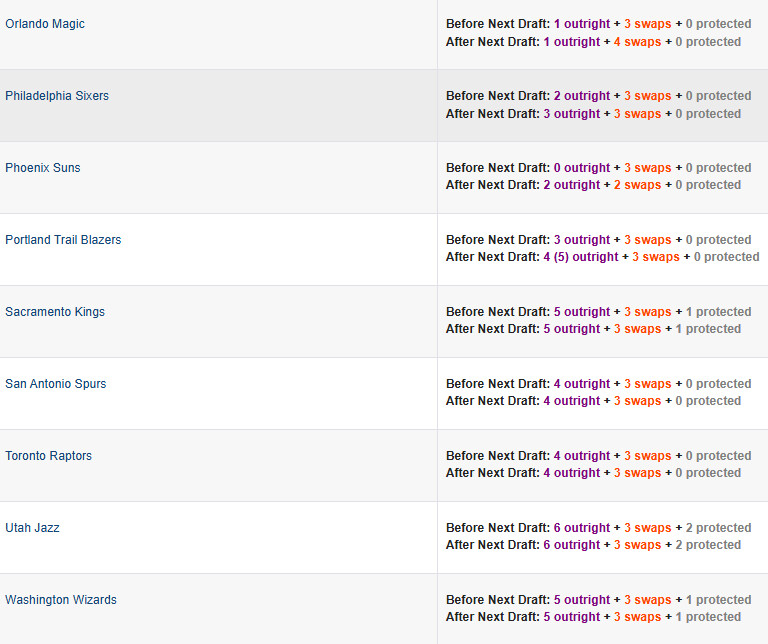
Task: Open the San Antonio Spurs link
Action: point(55,384)
